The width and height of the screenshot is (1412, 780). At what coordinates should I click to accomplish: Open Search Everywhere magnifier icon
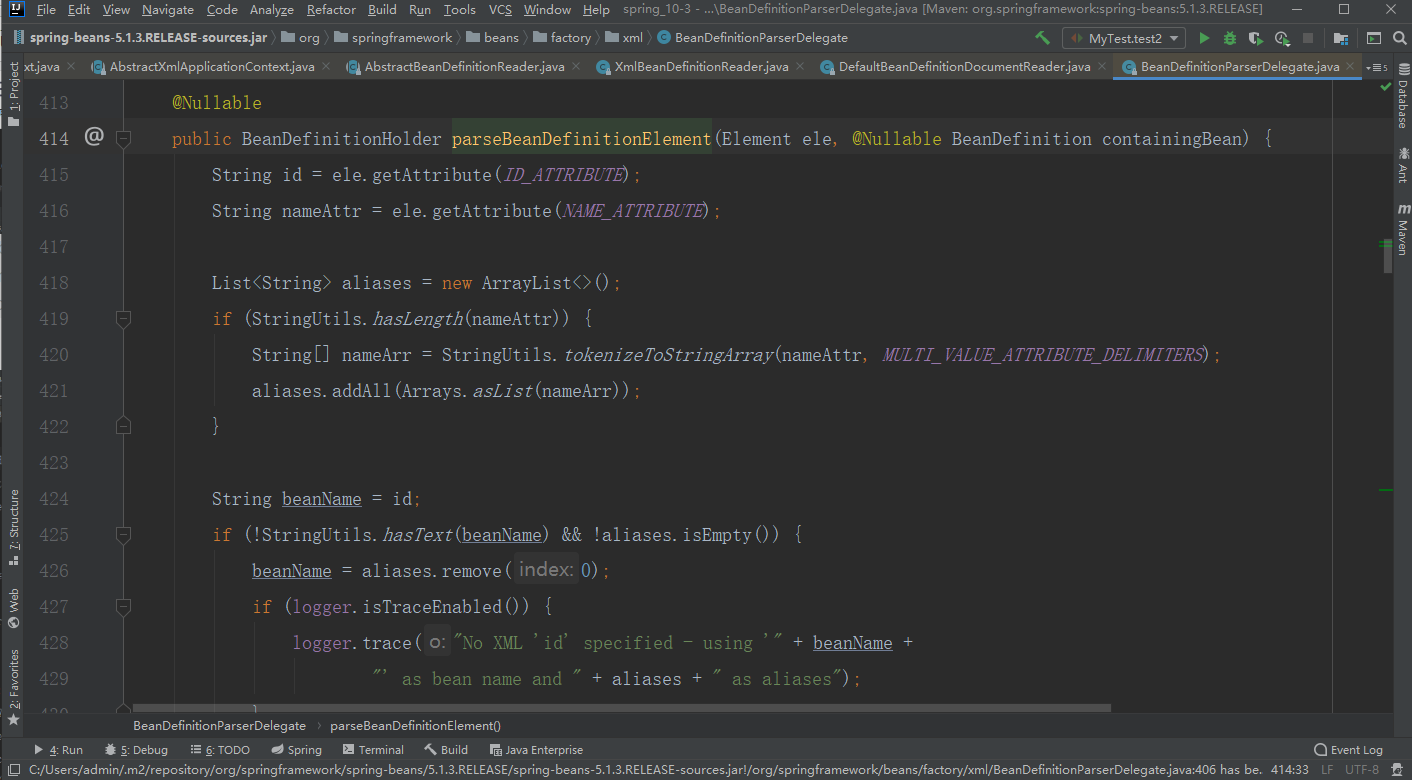click(x=1398, y=38)
